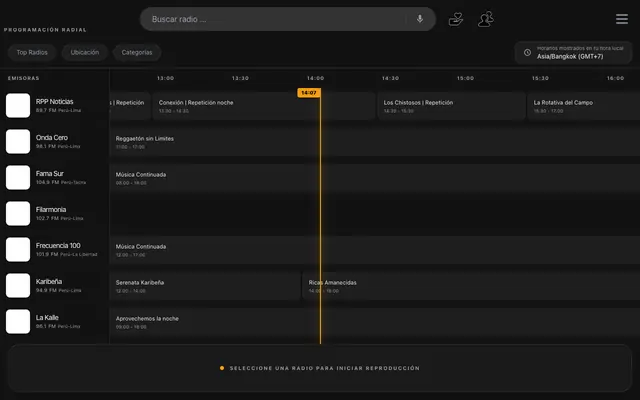Open Fama Sur's Música Continuada block
The width and height of the screenshot is (640, 400).
pos(375,178)
